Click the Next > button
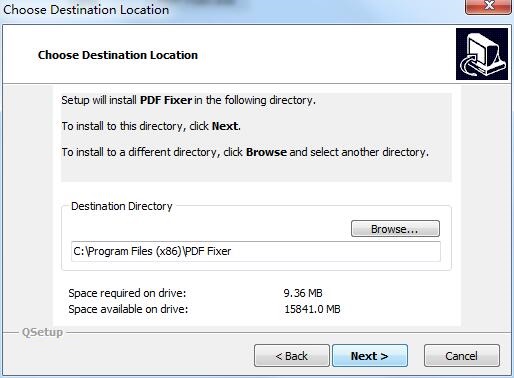 pos(370,356)
